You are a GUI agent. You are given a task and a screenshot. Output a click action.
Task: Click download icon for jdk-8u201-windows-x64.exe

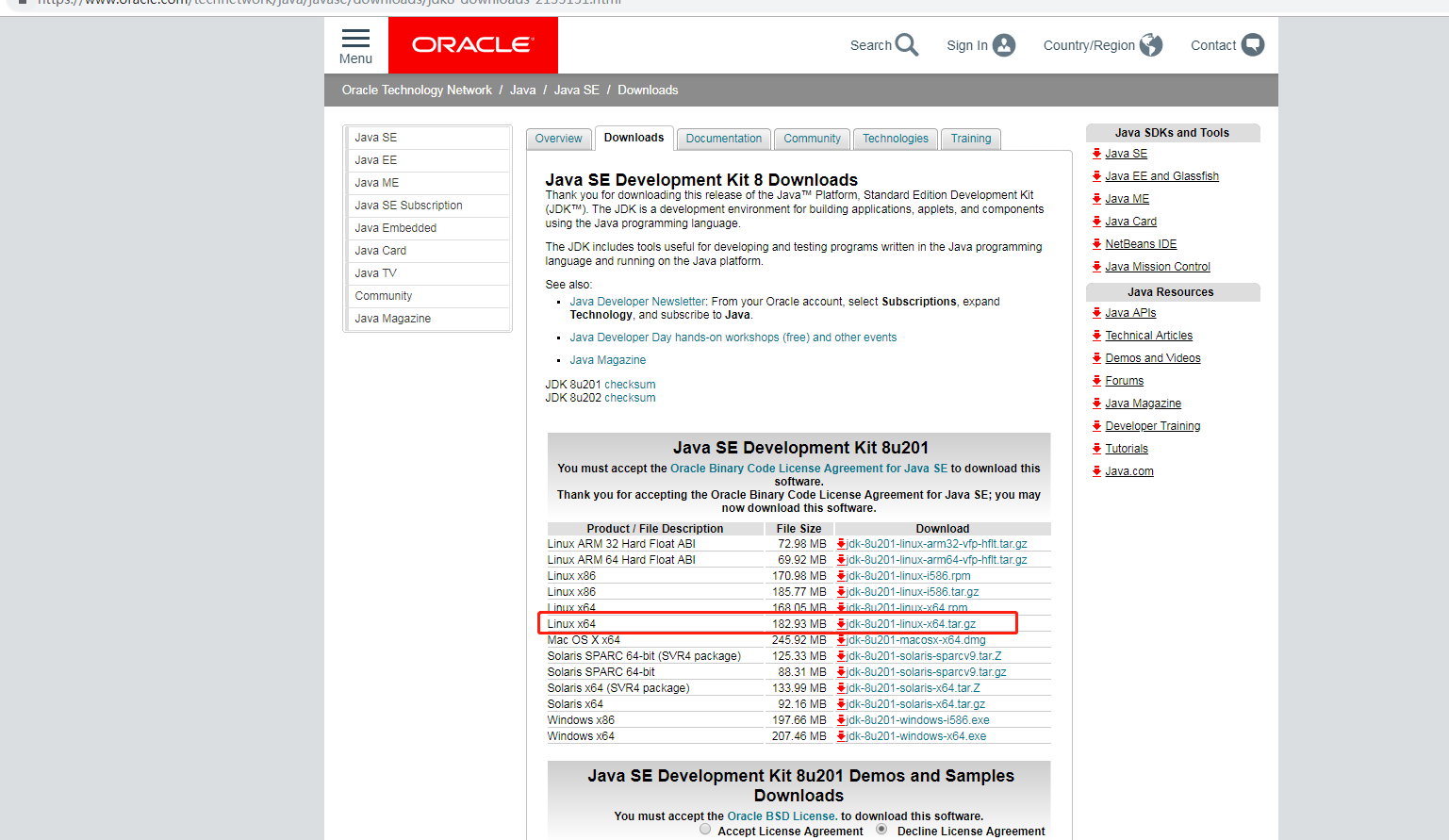[841, 736]
